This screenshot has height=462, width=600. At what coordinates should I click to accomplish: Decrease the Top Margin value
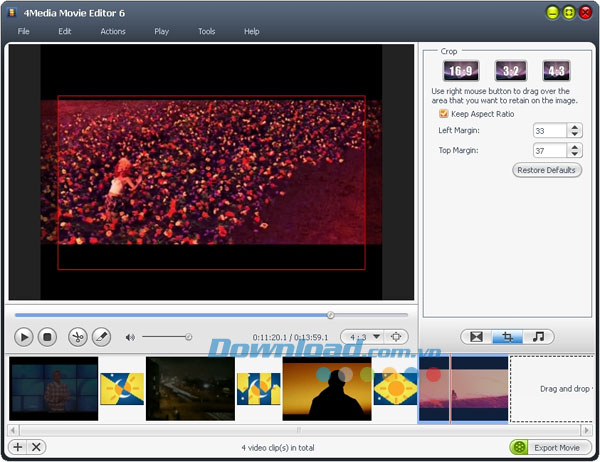click(x=574, y=154)
